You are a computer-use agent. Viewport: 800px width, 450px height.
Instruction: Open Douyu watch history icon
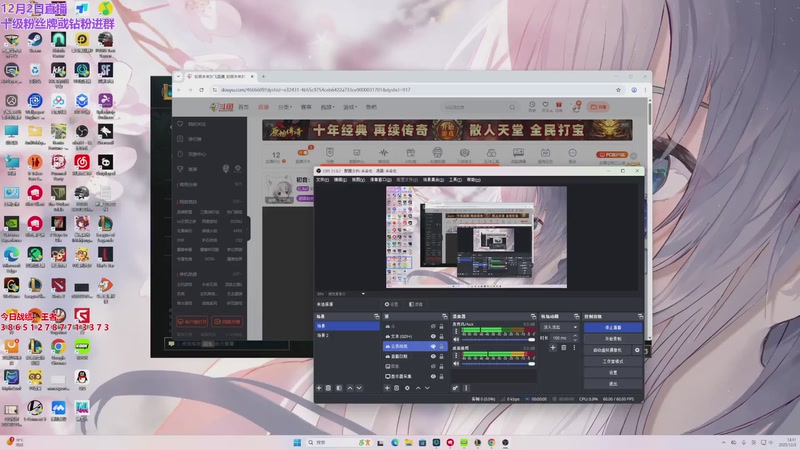point(532,106)
